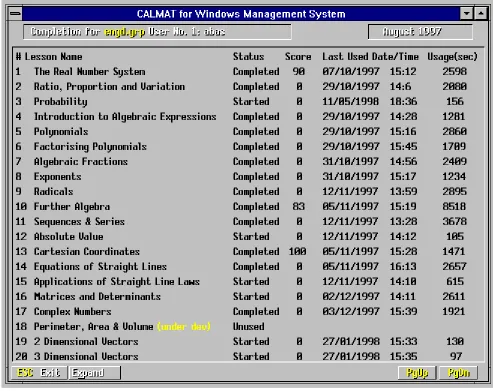Click usage value 2598
493x391 pixels.
(454, 72)
